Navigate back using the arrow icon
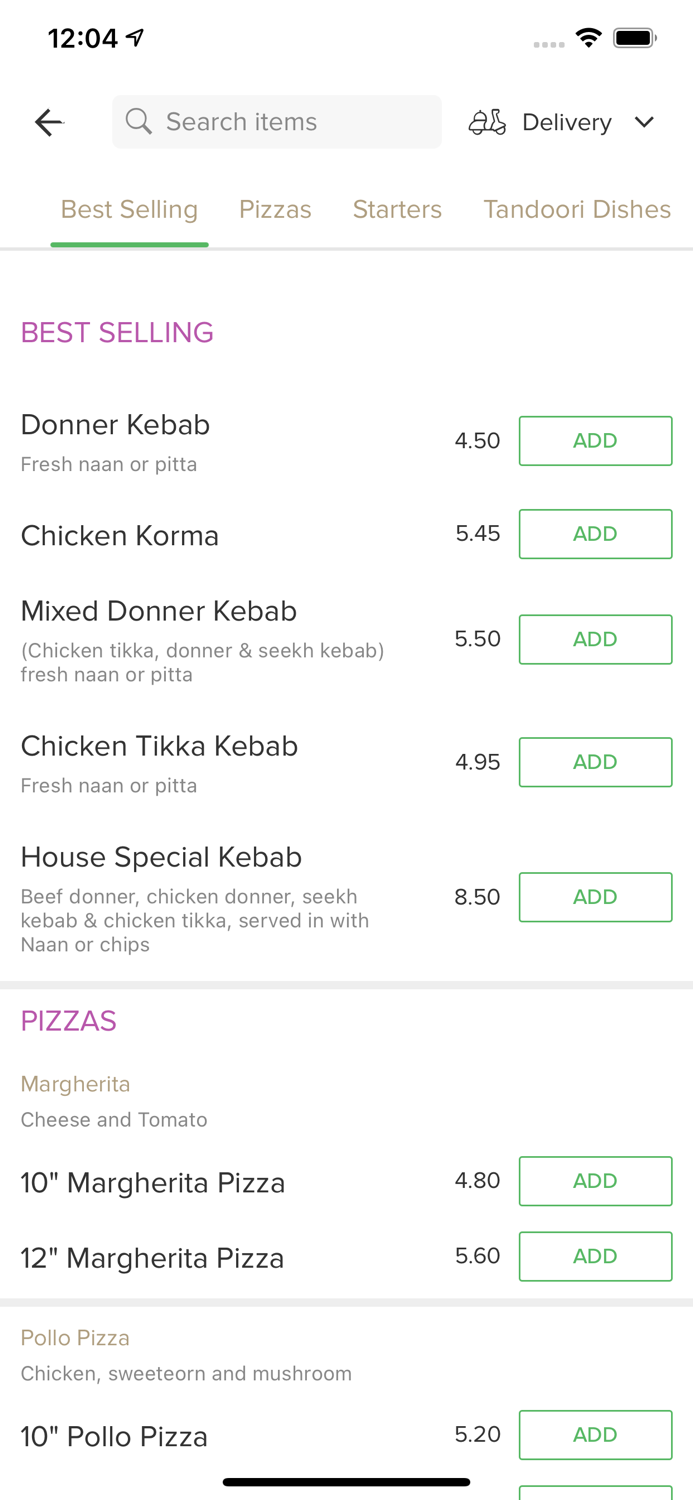Image resolution: width=693 pixels, height=1500 pixels. click(x=47, y=121)
